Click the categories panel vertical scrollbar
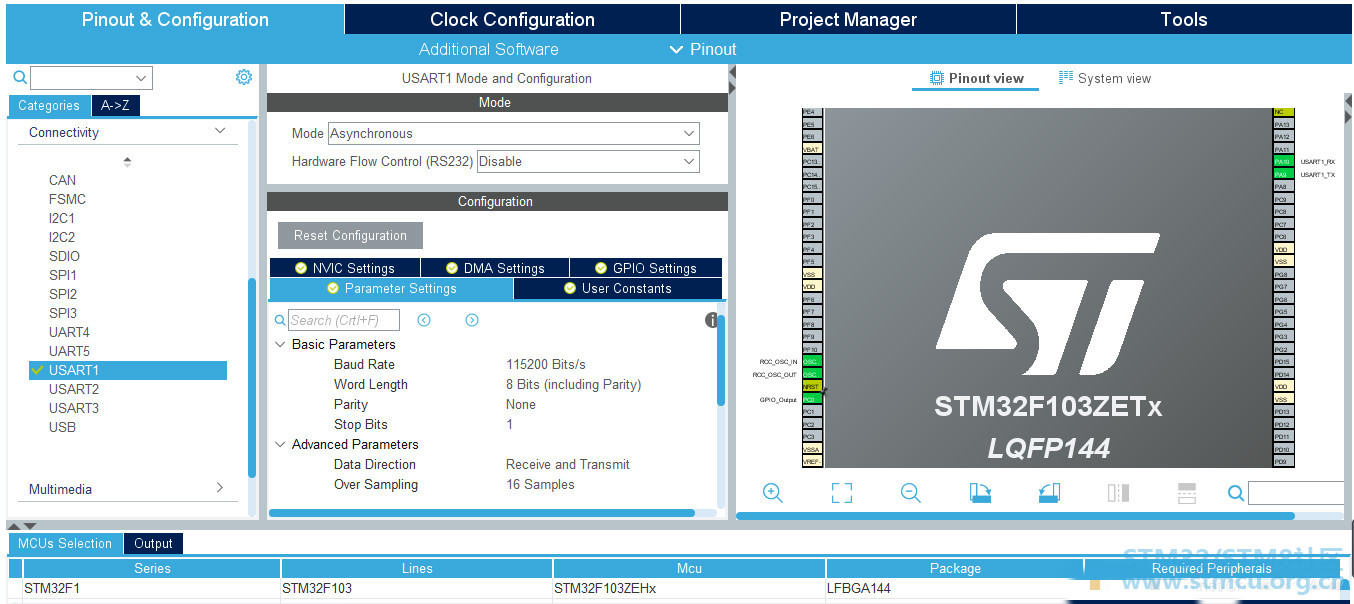Image resolution: width=1354 pixels, height=604 pixels. point(252,377)
